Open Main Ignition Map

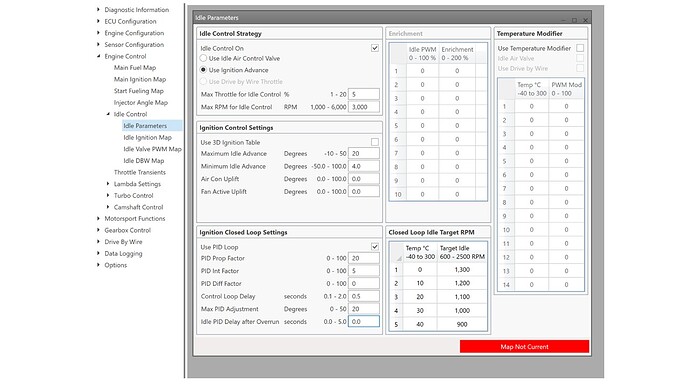(x=140, y=79)
